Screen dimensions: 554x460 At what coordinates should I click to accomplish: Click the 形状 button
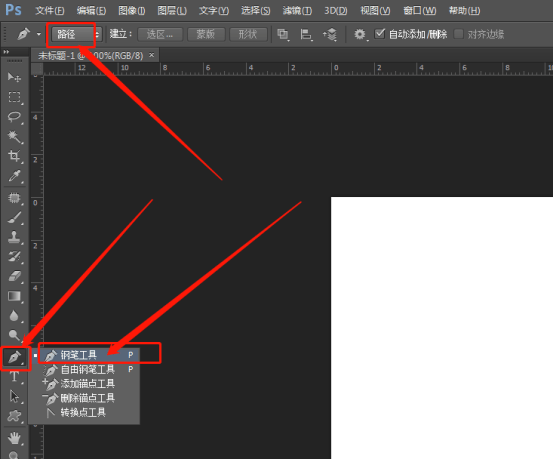(x=248, y=35)
